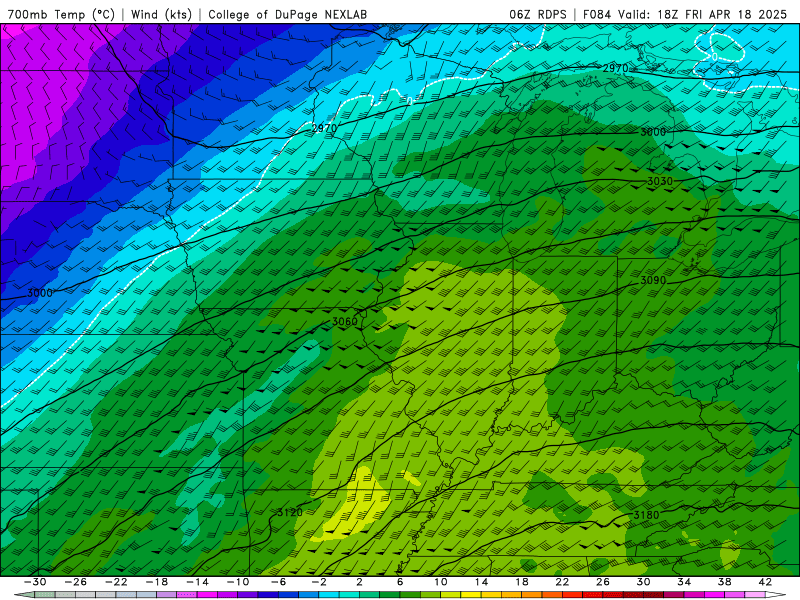Click the 42 colorbar tick label
The height and width of the screenshot is (600, 800).
[x=765, y=582]
